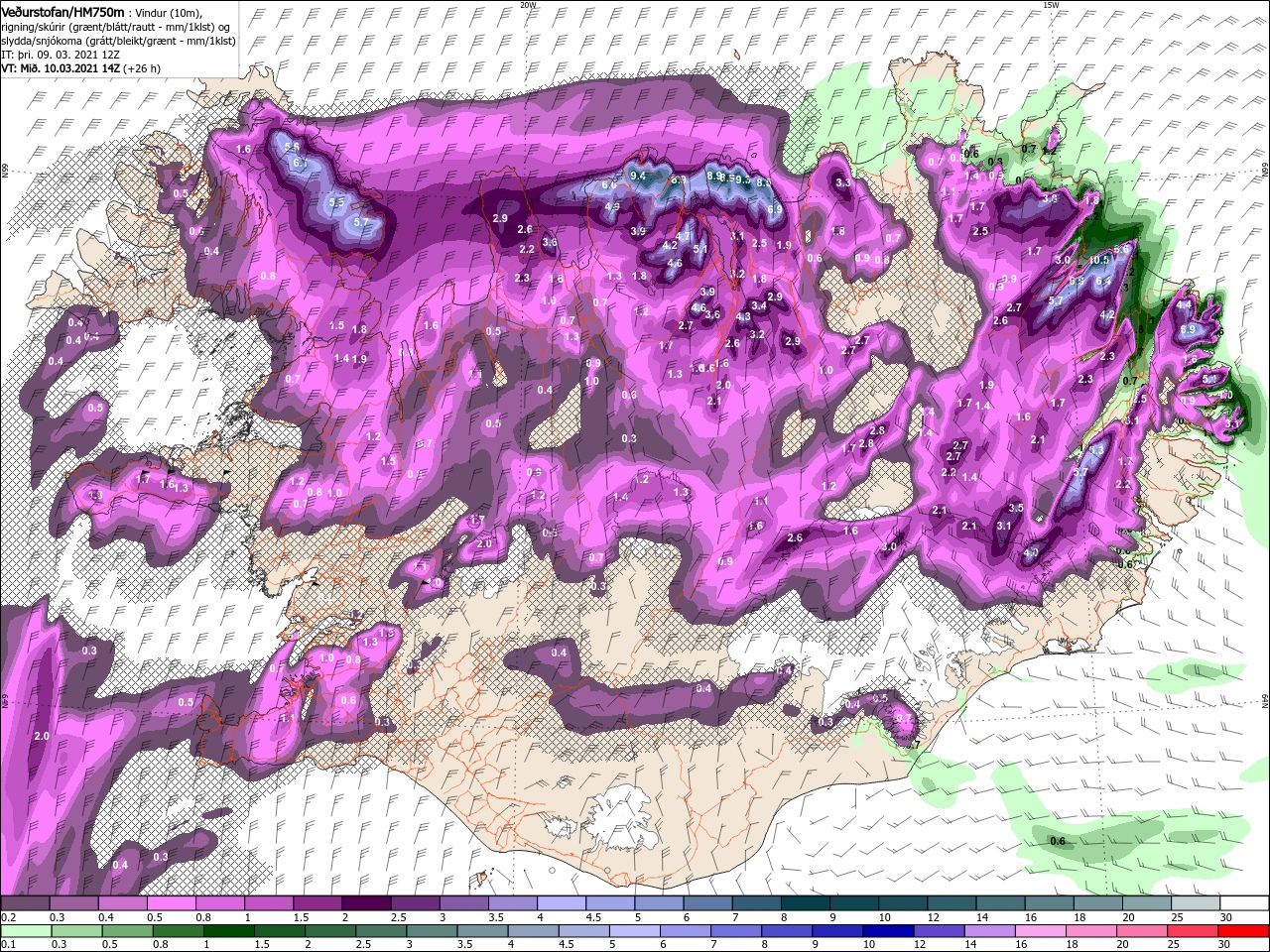Click the 10.5 precipitation value in the east
The height and width of the screenshot is (952, 1270).
[x=1098, y=260]
